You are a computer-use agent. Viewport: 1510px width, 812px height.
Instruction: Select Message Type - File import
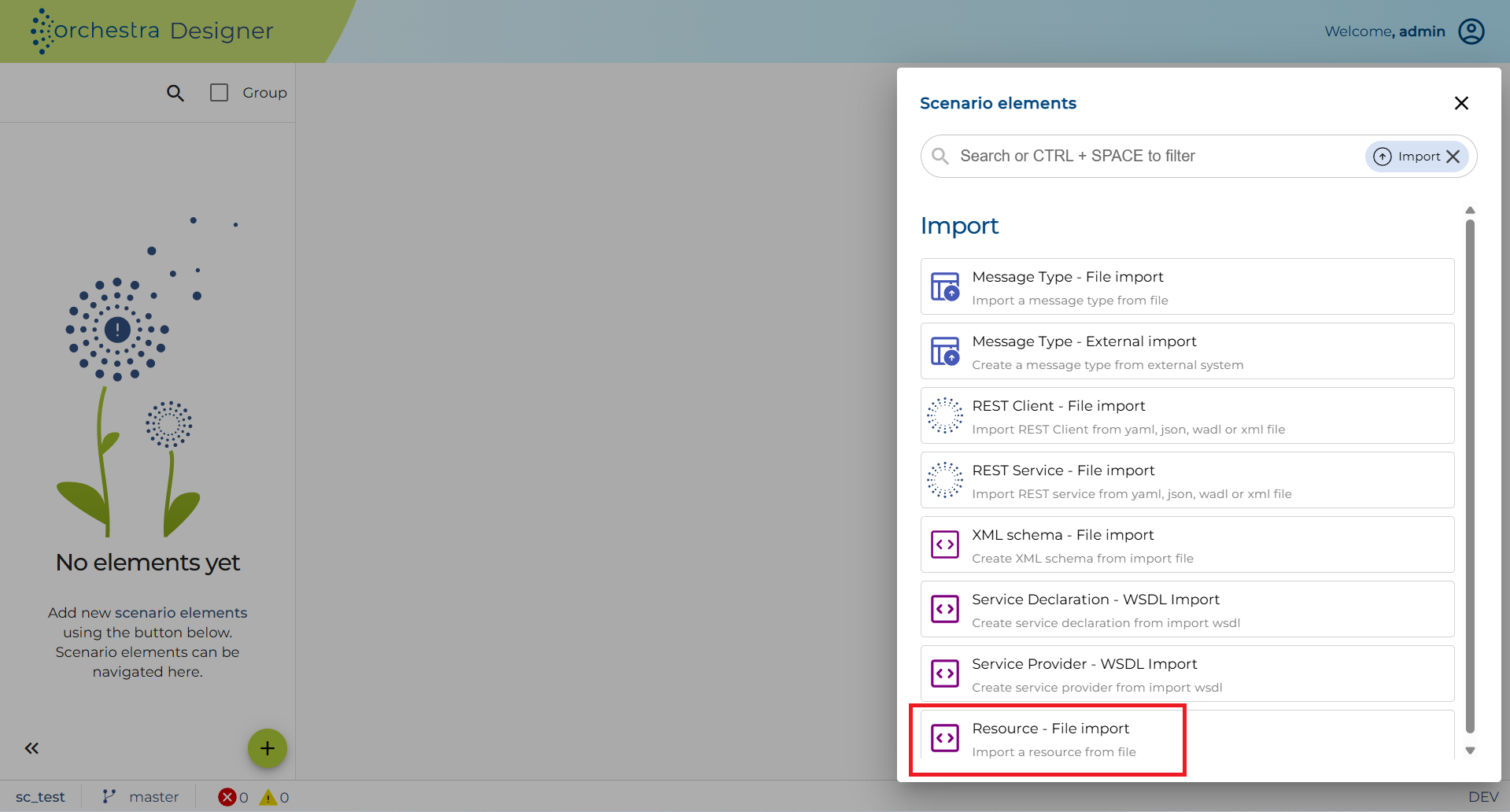coord(1187,286)
